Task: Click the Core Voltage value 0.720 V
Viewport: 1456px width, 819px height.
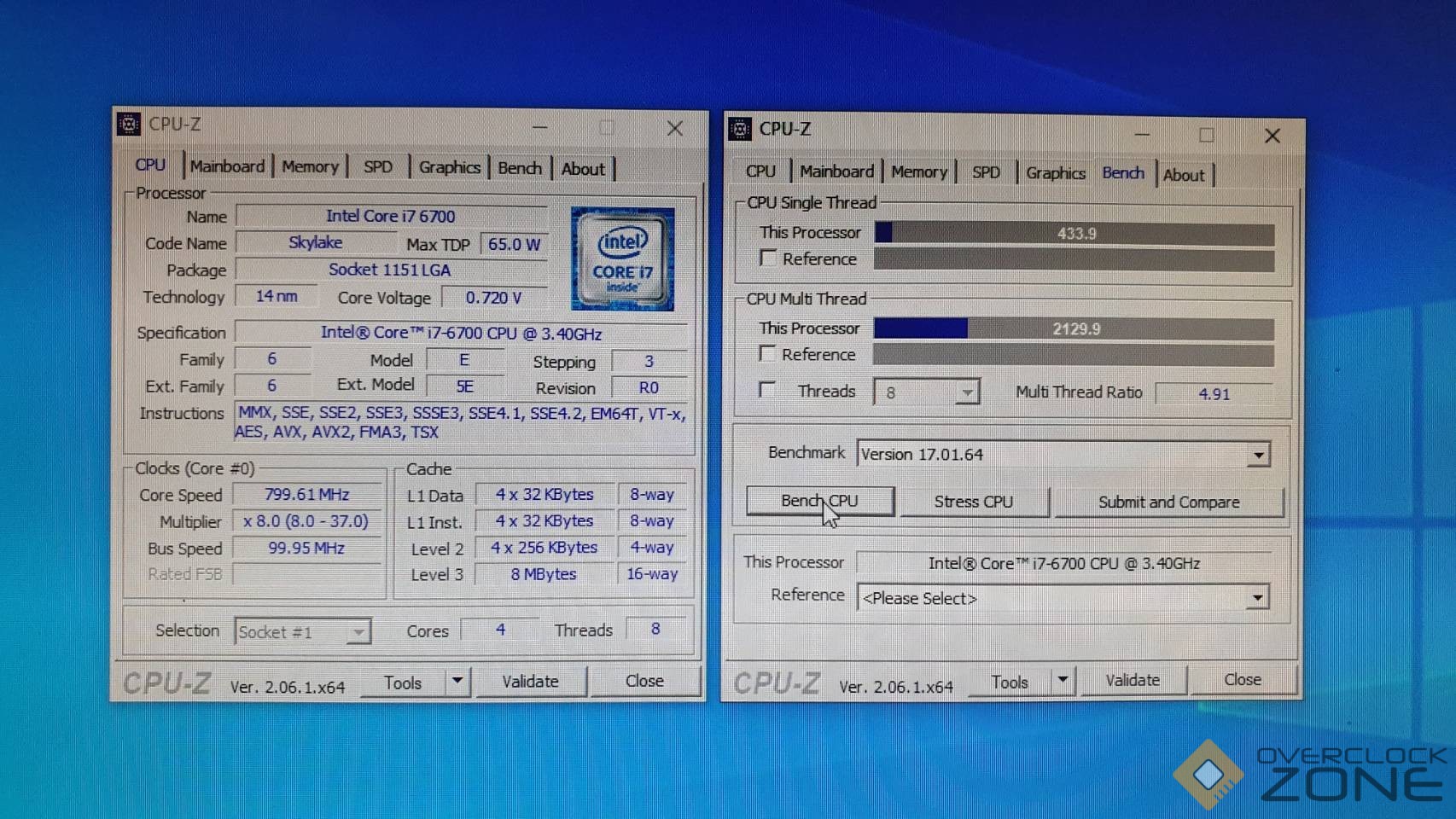Action: point(493,298)
